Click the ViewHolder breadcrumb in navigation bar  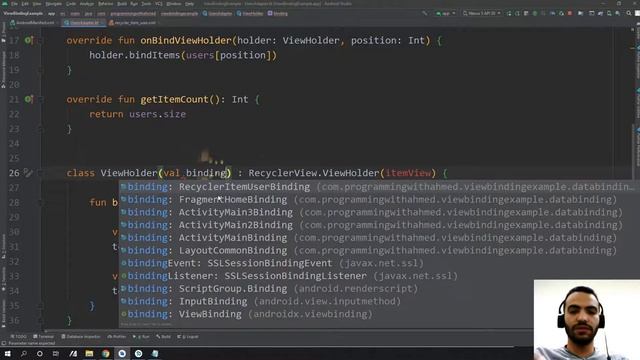click(250, 13)
